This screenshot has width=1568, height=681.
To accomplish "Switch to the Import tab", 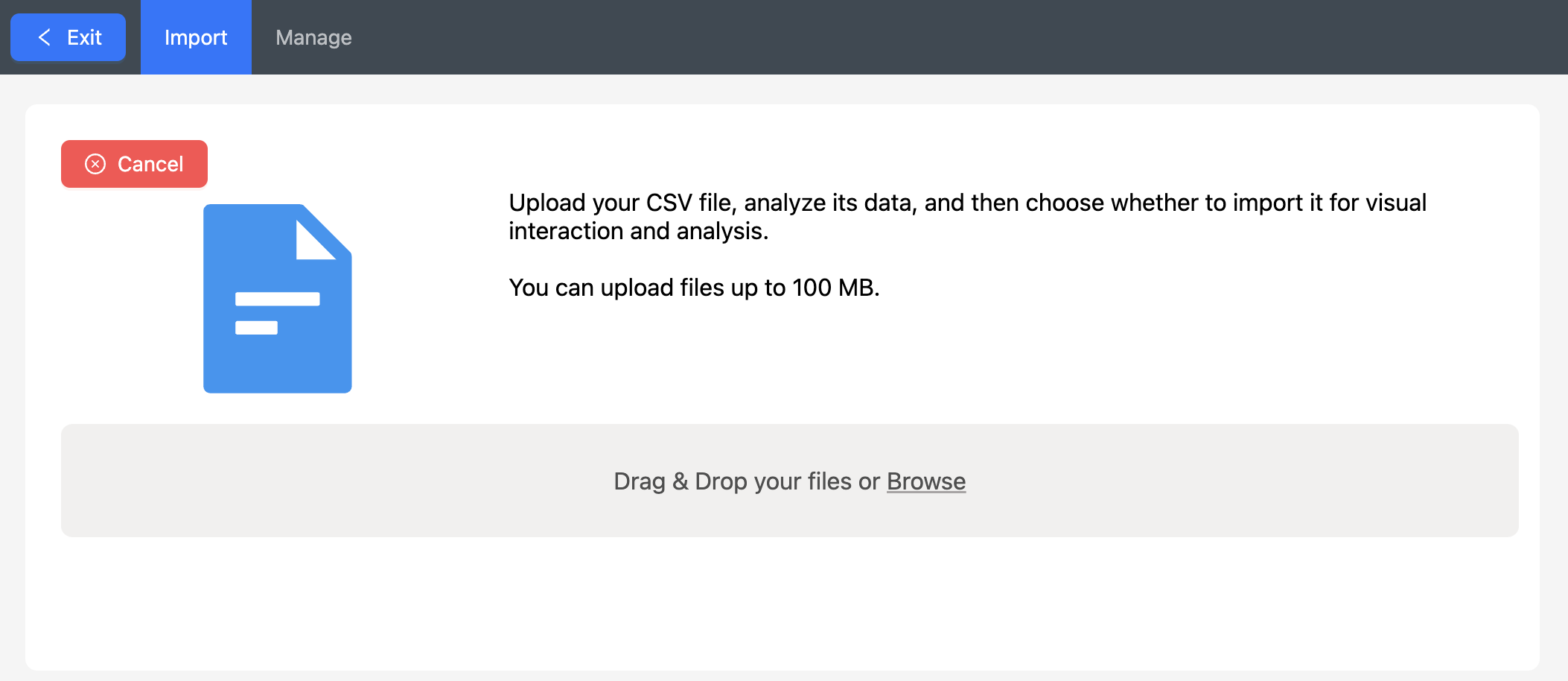I will click(196, 37).
